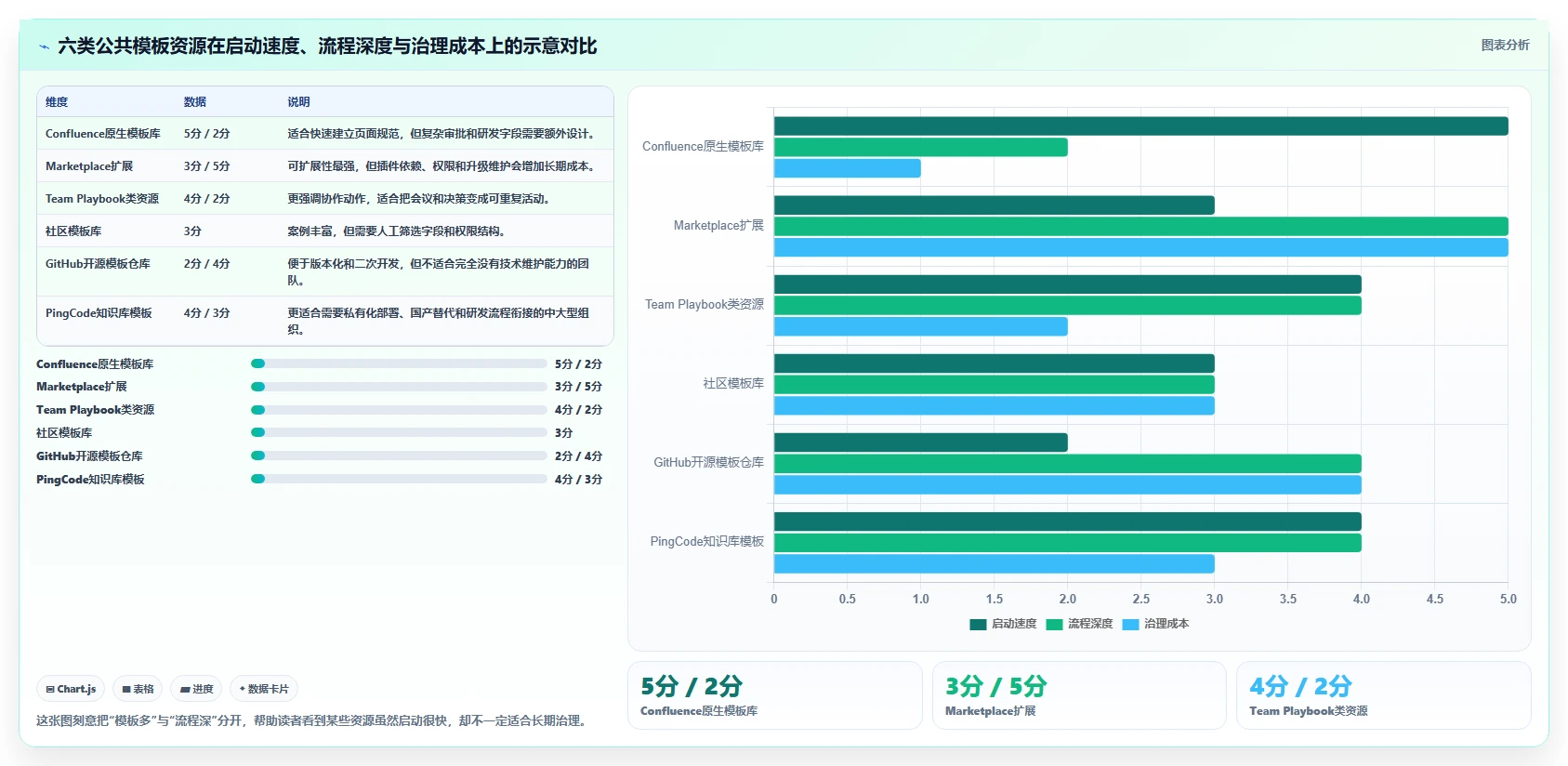
Task: Toggle the 启动速度 legend swatch
Action: click(978, 624)
